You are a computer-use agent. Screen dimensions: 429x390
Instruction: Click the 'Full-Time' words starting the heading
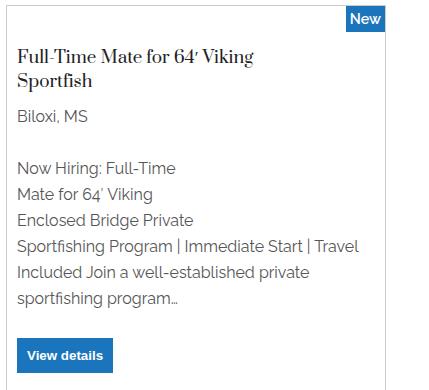click(56, 56)
